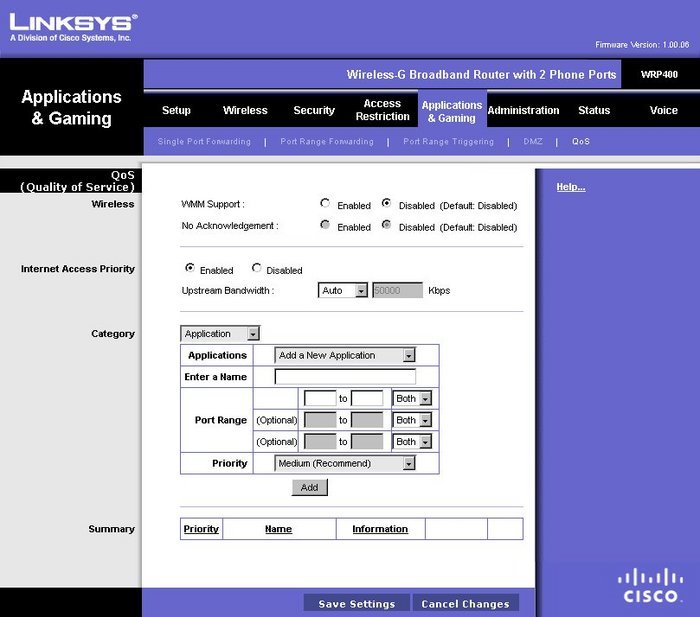
Task: Select Disabled for WMM Support
Action: [387, 204]
